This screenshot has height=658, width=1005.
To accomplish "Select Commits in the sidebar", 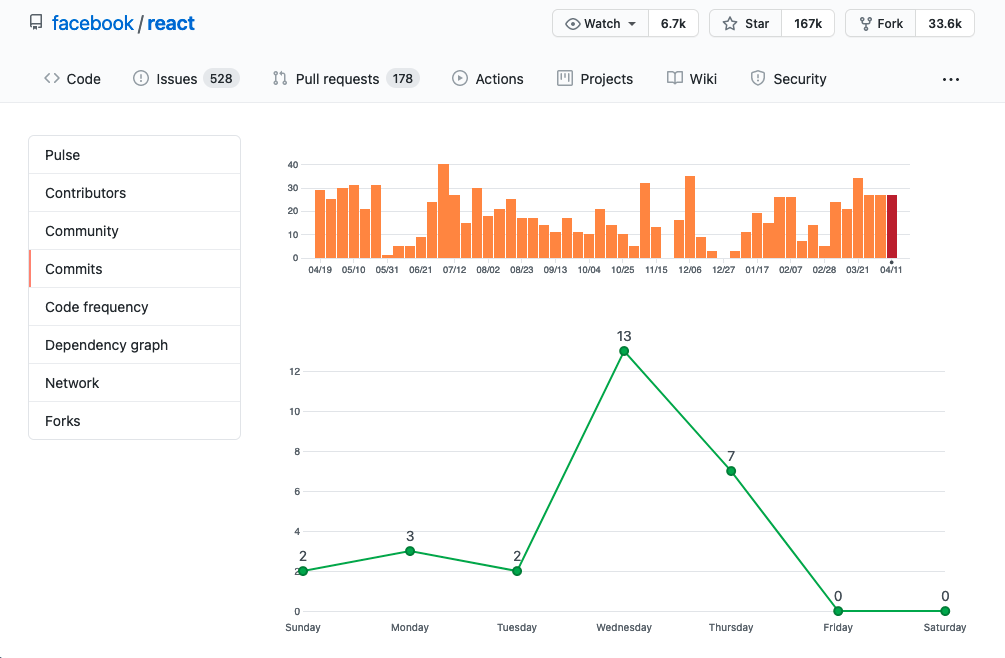I will [135, 269].
